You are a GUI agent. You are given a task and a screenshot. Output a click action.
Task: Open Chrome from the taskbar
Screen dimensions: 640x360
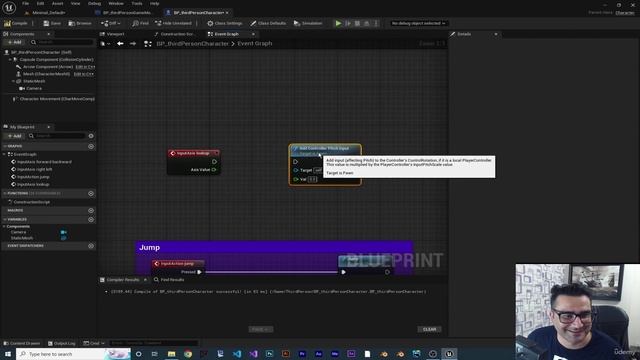coord(188,354)
